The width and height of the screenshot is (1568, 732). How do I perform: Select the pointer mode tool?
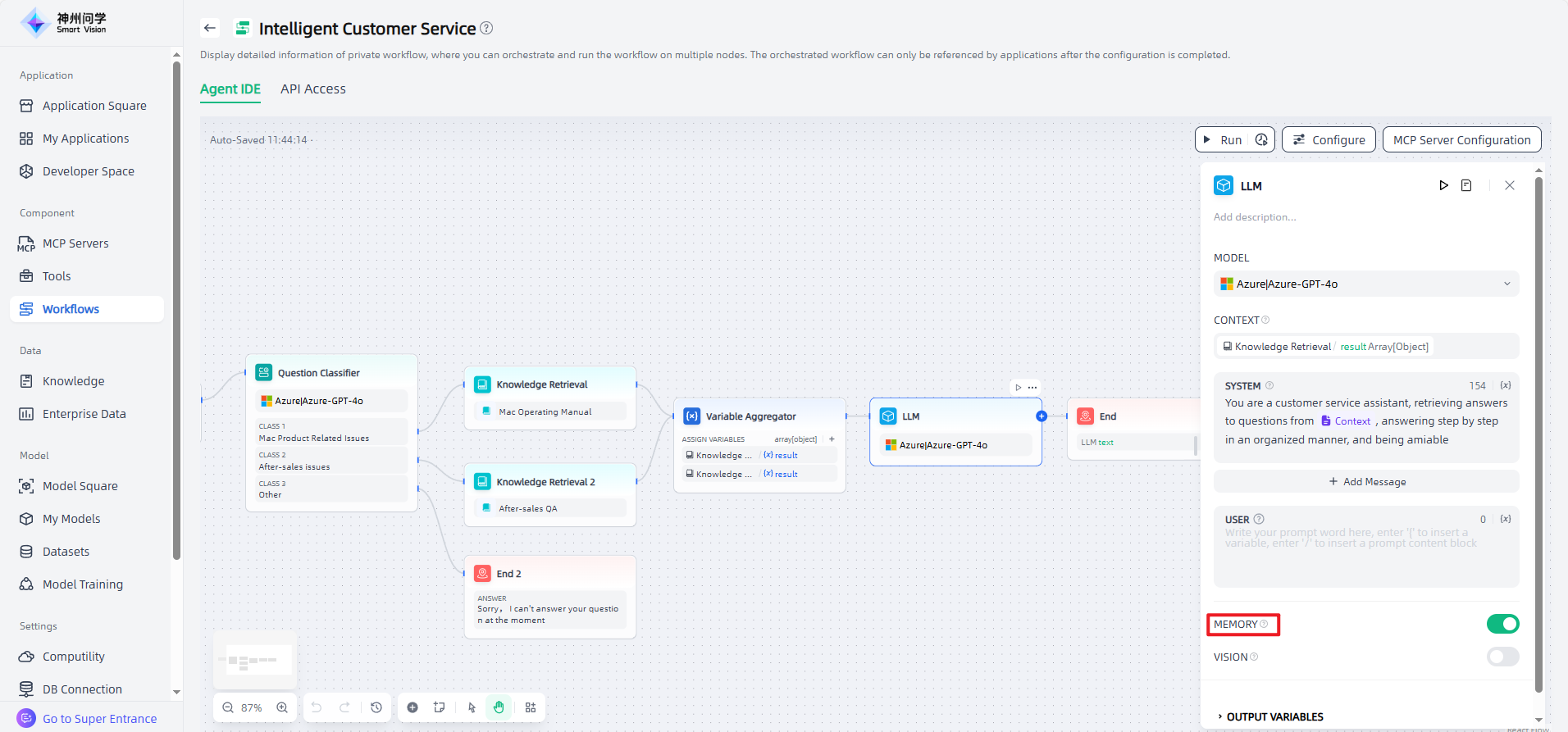click(472, 707)
